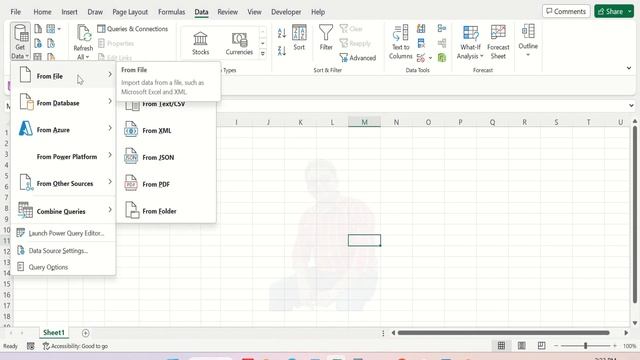The width and height of the screenshot is (640, 360).
Task: Click the vertical scrollbar
Action: pos(635,214)
